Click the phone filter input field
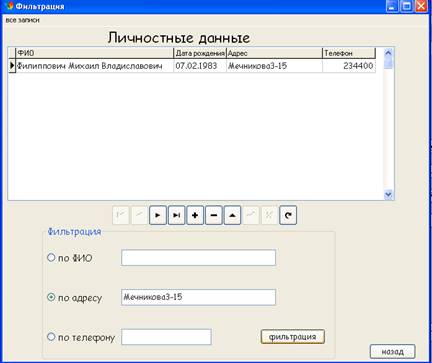This screenshot has width=432, height=363. 166,337
